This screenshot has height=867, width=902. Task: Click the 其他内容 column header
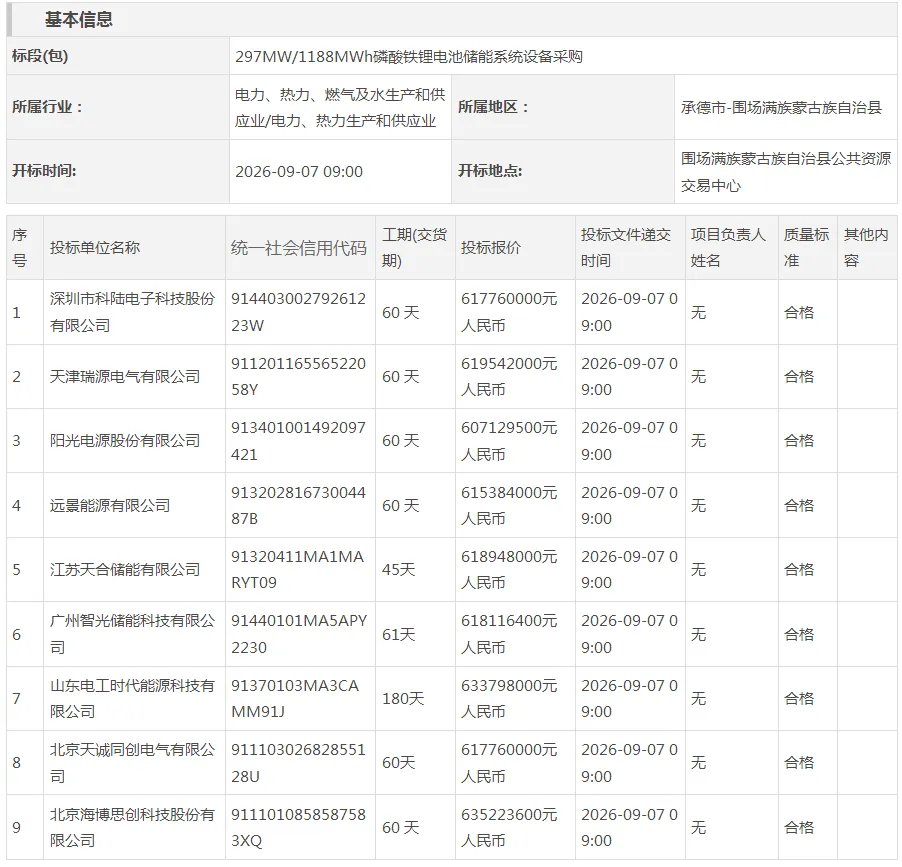click(x=866, y=248)
